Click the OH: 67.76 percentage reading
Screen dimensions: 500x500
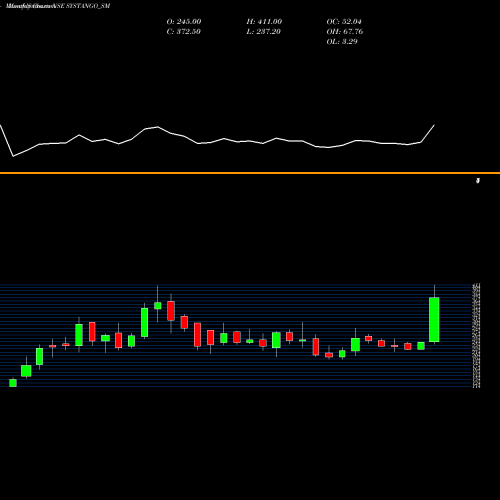345,32
